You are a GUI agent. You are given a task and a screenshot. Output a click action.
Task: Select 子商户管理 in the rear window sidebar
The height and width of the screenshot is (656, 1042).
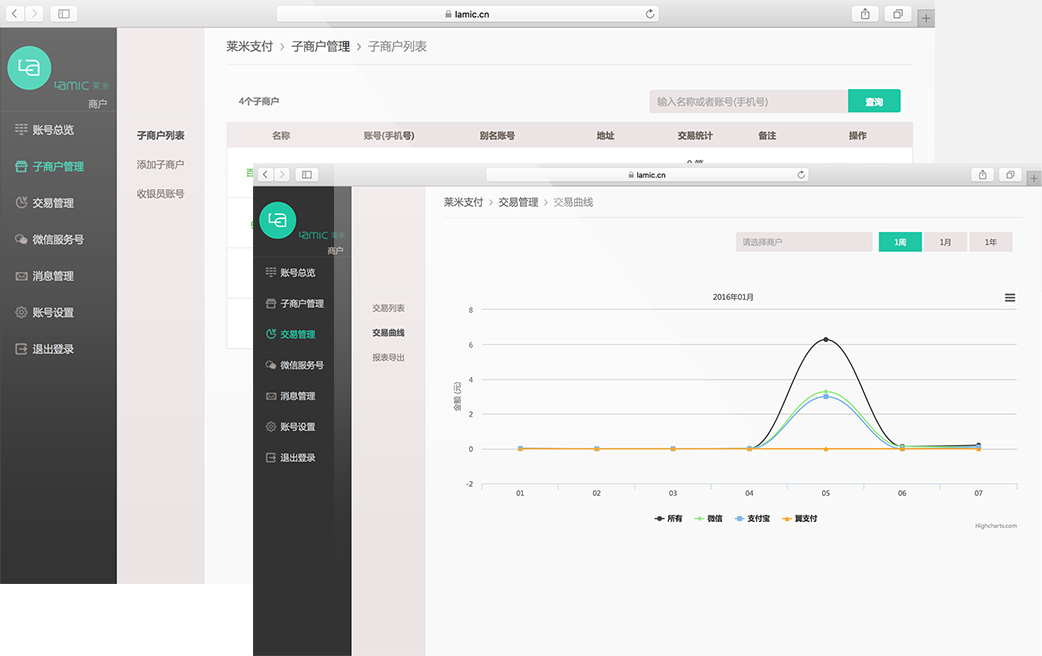[50, 166]
